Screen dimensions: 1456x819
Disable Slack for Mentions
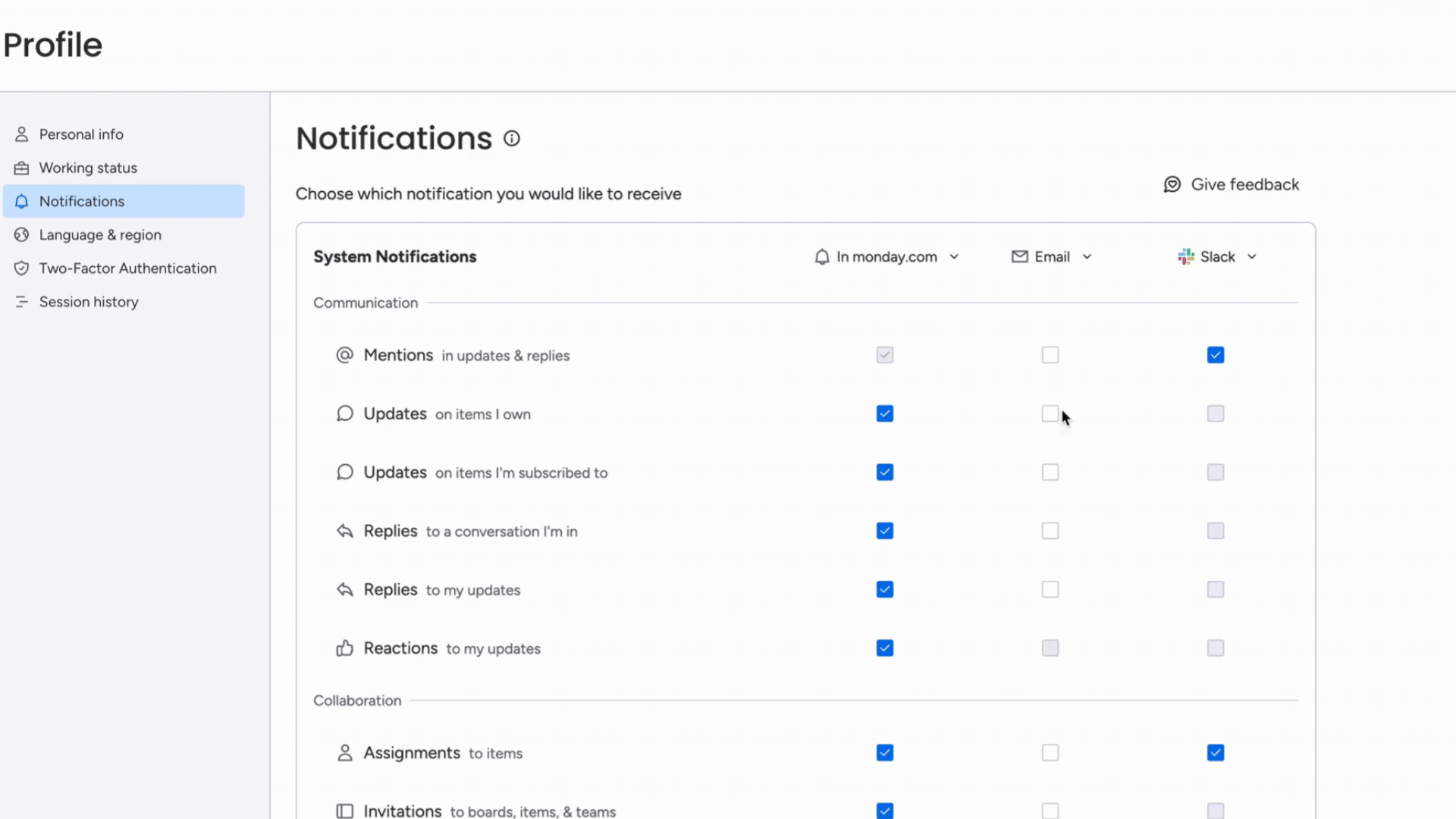(1216, 355)
